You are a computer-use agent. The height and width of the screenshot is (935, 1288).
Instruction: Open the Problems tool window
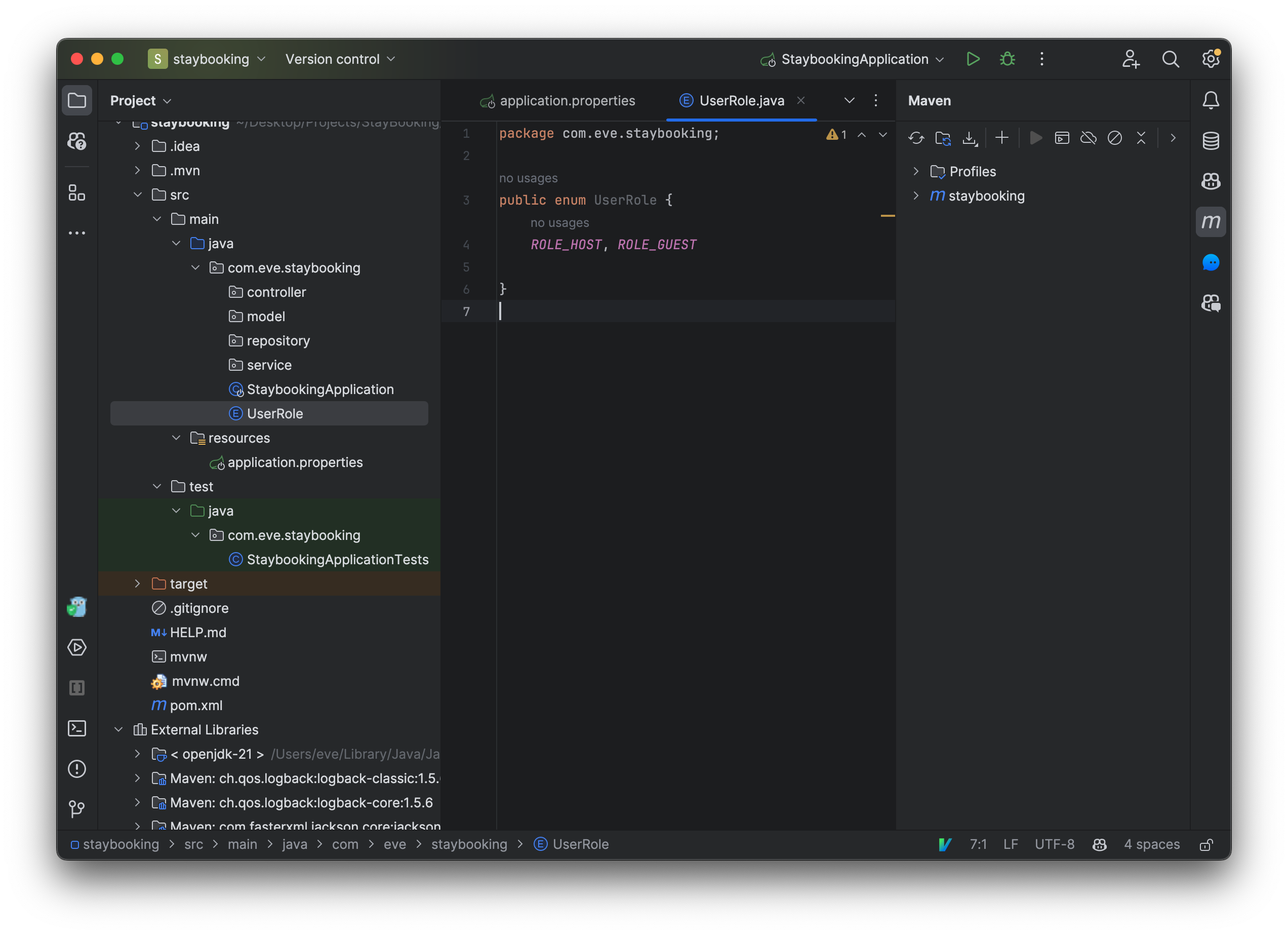coord(76,768)
